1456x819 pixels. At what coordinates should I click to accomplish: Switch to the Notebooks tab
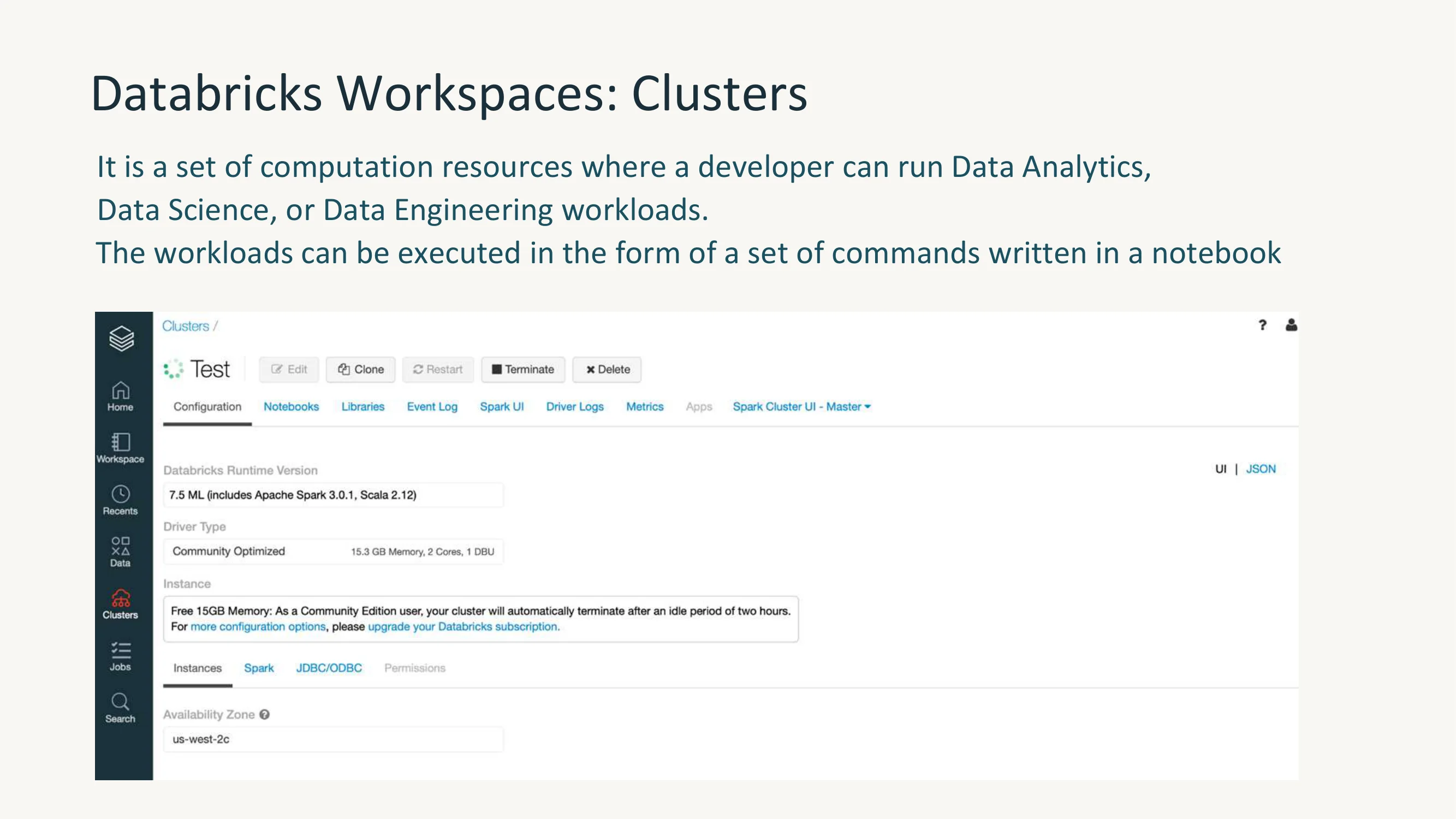(x=291, y=406)
